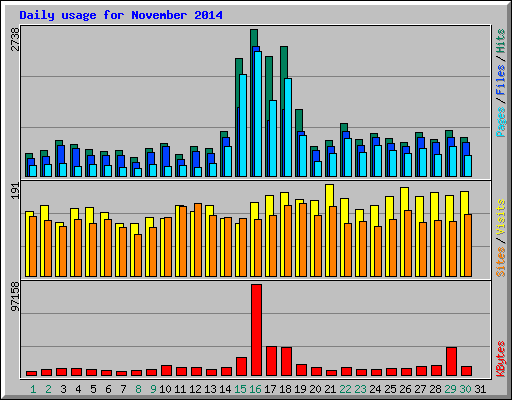Click the cyan Pages bar for day 18
This screenshot has height=400, width=512.
coord(288,127)
